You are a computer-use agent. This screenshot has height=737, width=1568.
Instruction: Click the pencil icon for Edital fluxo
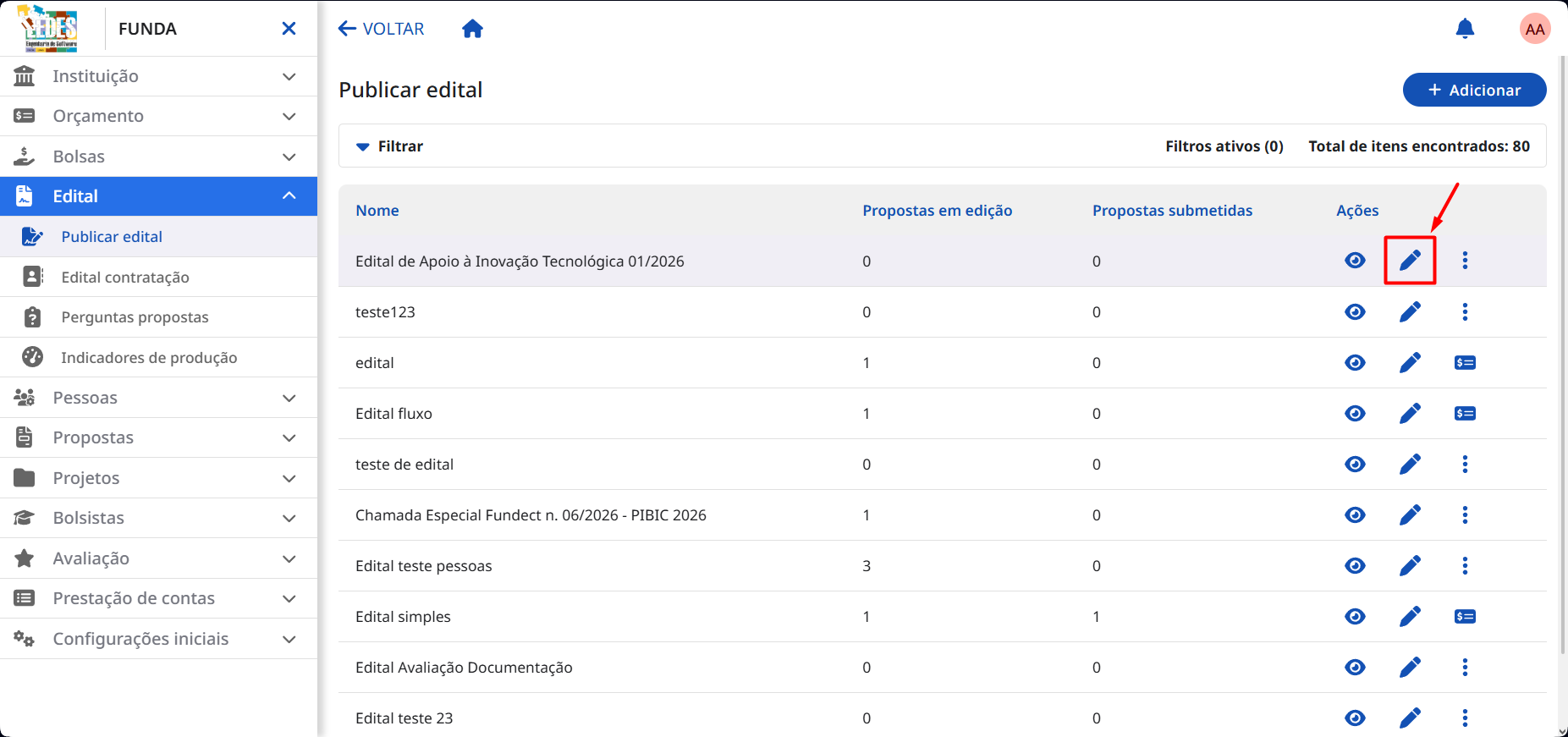(x=1410, y=414)
